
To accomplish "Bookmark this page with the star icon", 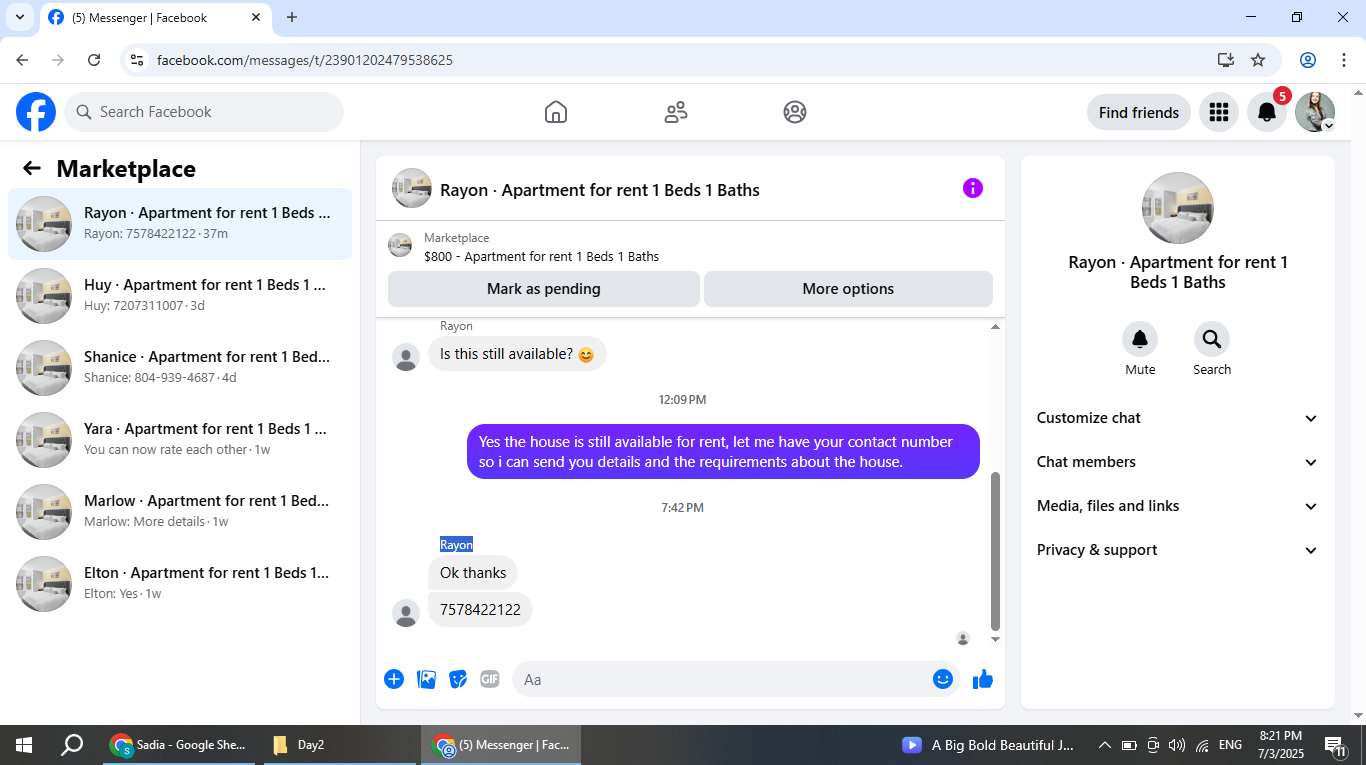I will (x=1258, y=60).
